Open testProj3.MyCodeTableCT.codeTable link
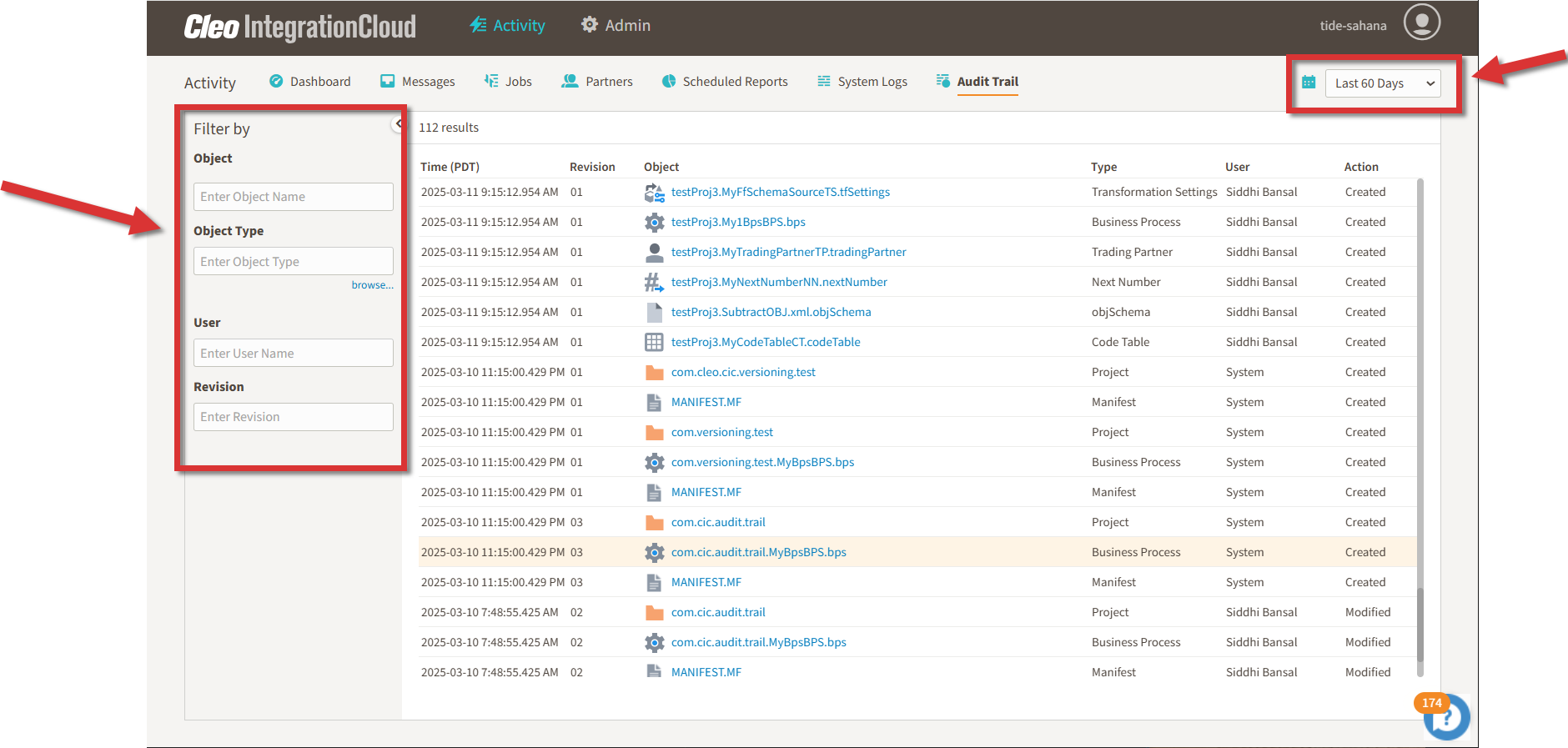Image resolution: width=1568 pixels, height=748 pixels. point(766,342)
